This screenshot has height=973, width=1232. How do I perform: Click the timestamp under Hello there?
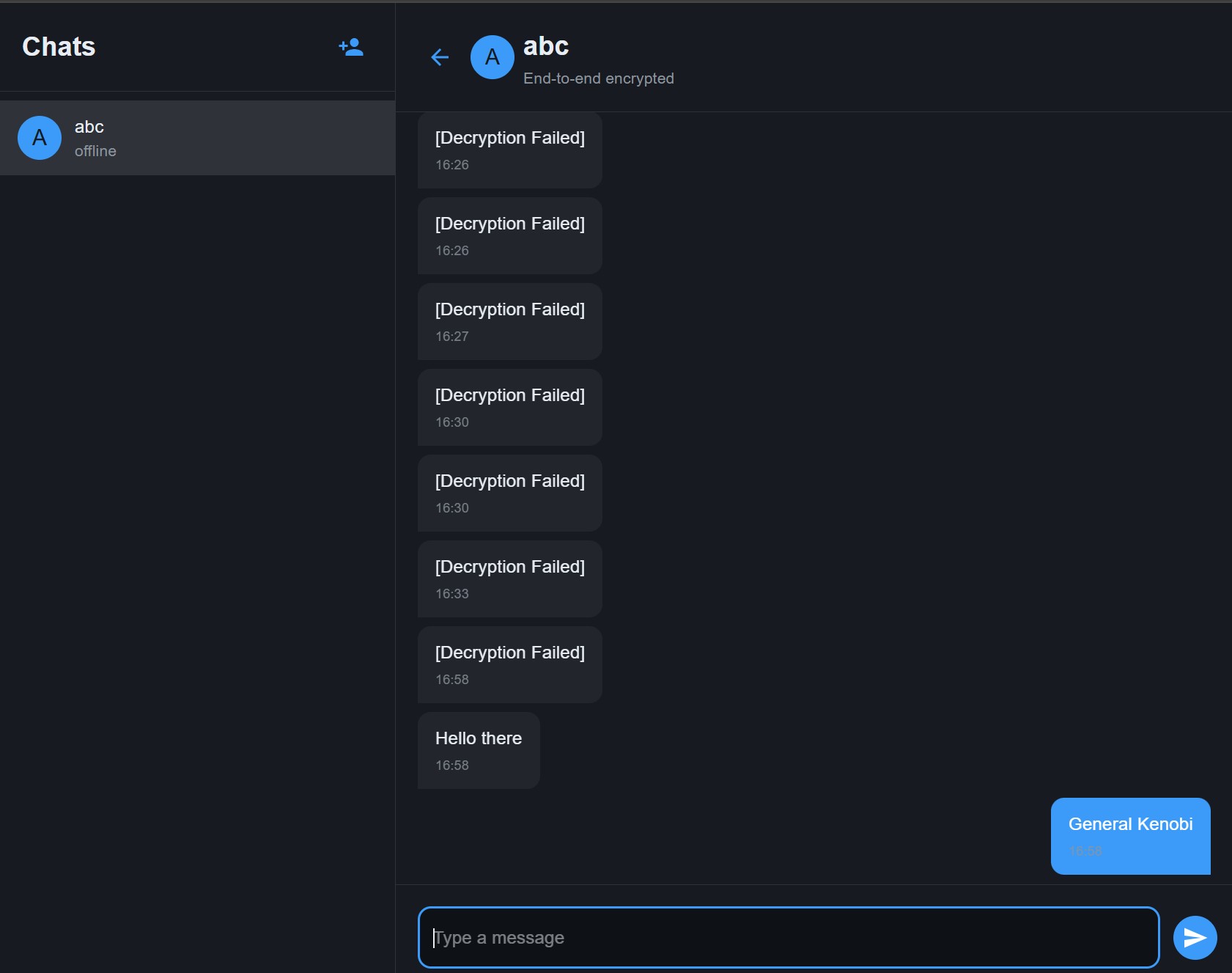click(452, 765)
